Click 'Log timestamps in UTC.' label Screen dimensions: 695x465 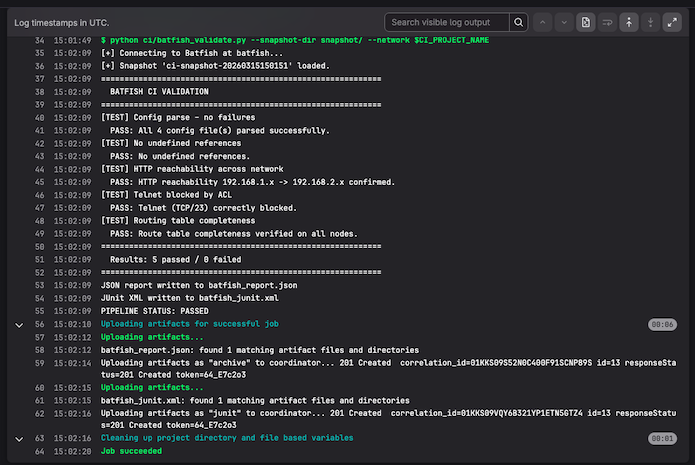tap(62, 23)
